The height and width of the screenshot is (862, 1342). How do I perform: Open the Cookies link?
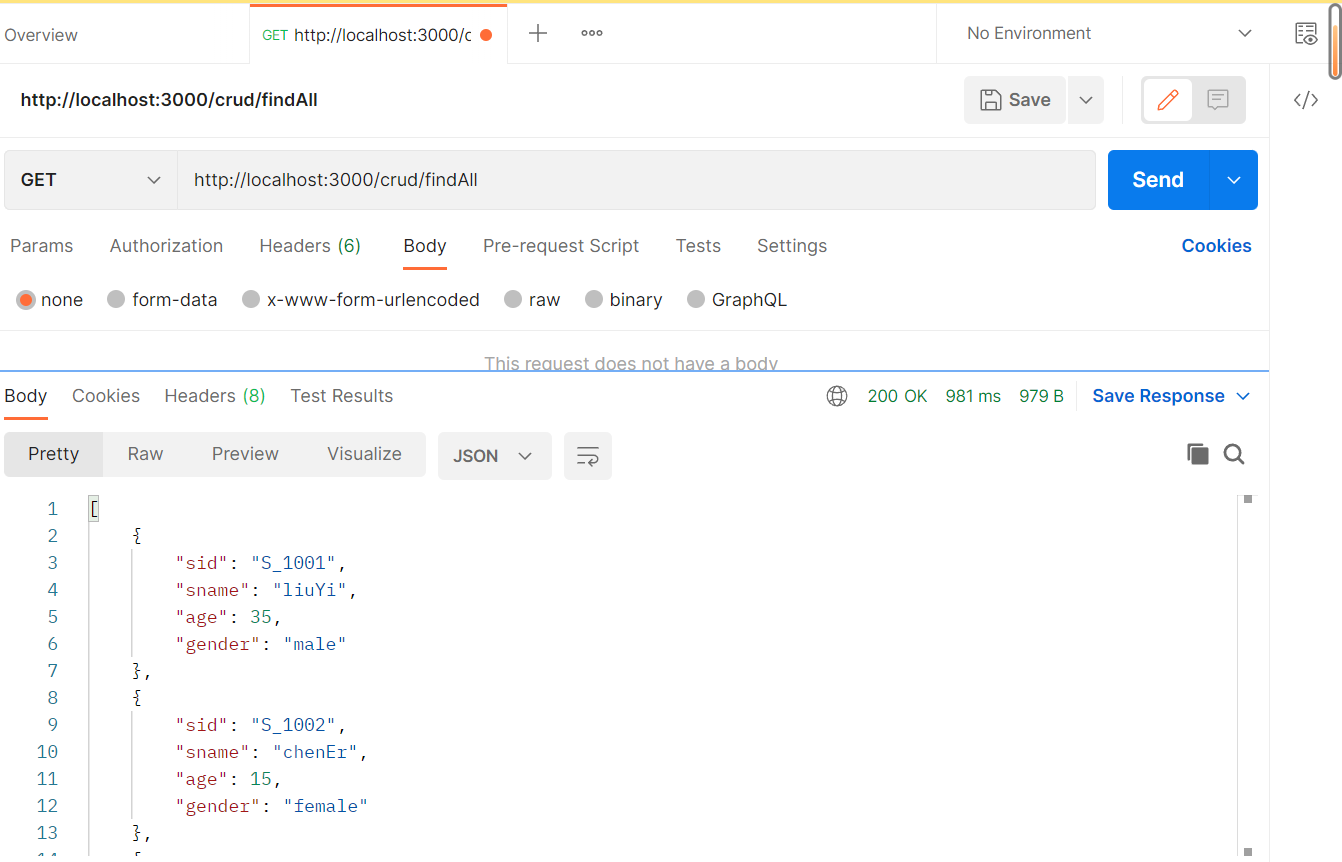click(x=1216, y=246)
